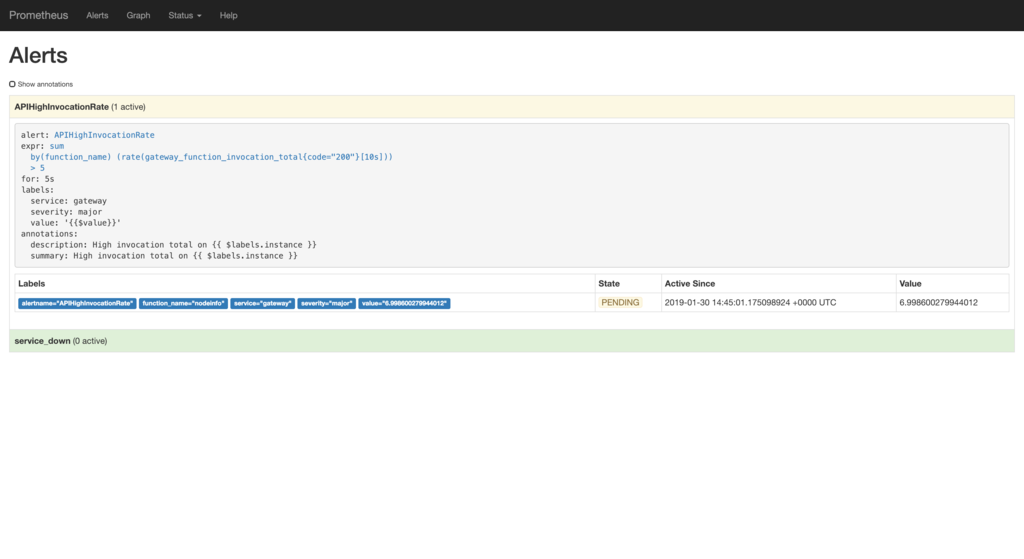Select the Active Since timestamp 2019-01-30 14:45:01
Viewport: 1024px width, 559px height.
point(750,302)
